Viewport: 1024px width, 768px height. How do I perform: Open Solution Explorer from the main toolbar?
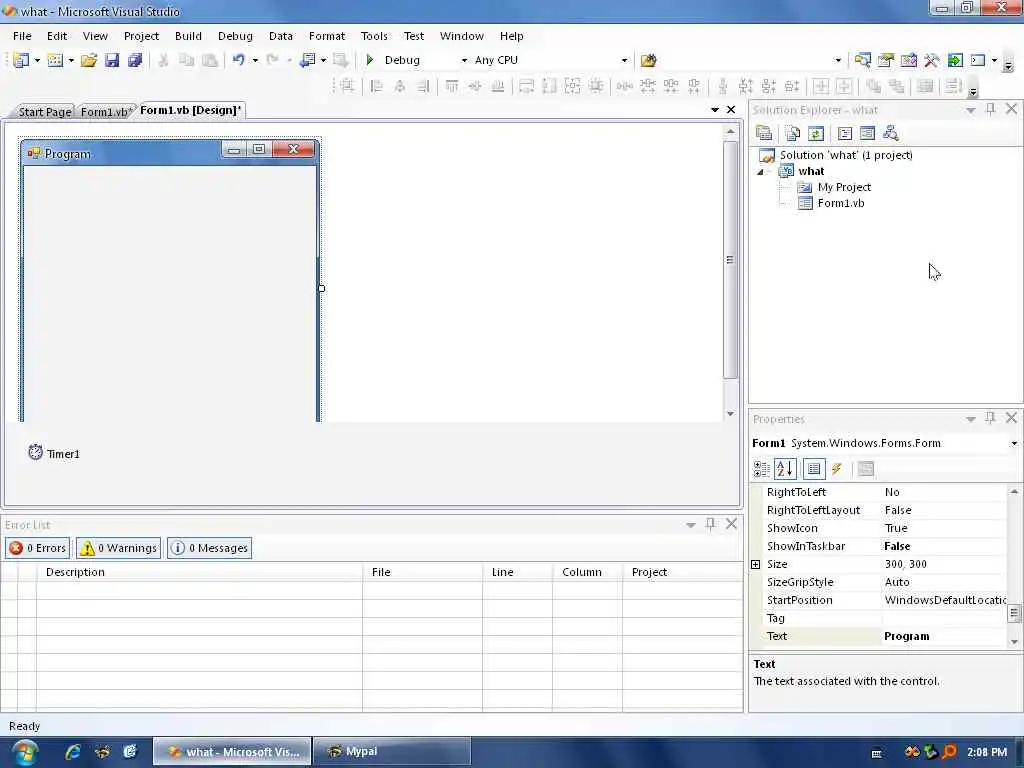tap(862, 60)
